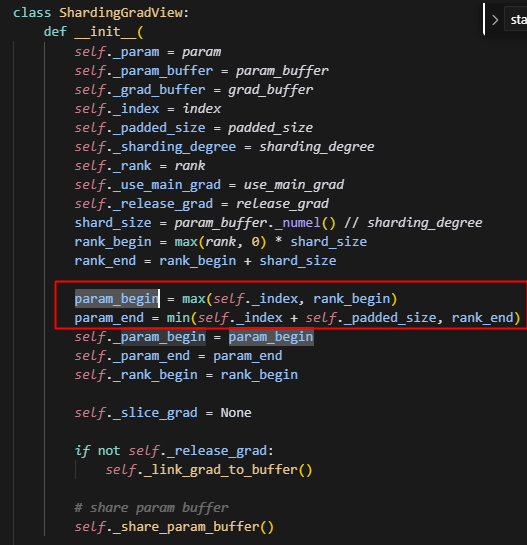
Task: Click 'if not self._release_grad:' condition
Action: (x=175, y=451)
